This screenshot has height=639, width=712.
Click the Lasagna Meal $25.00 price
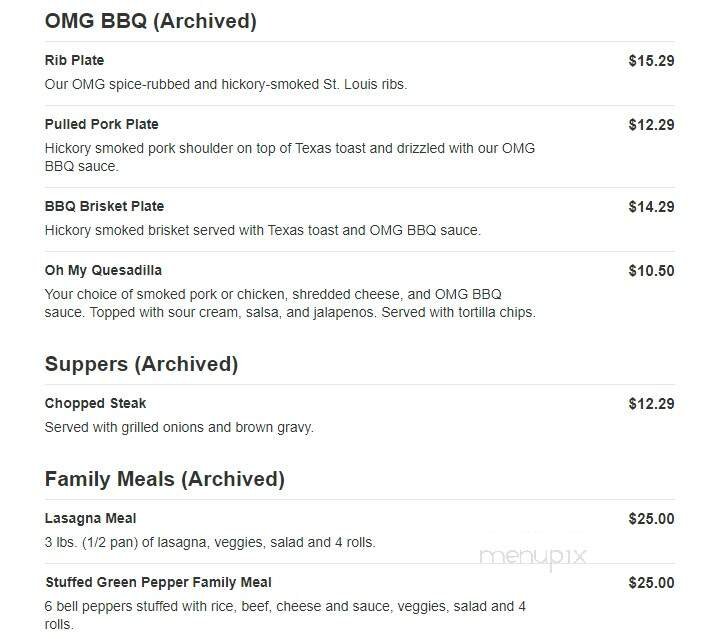coord(651,519)
